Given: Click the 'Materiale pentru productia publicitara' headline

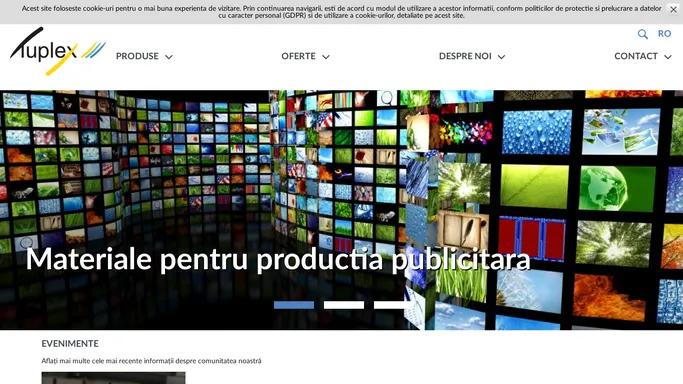Looking at the screenshot, I should 278,259.
